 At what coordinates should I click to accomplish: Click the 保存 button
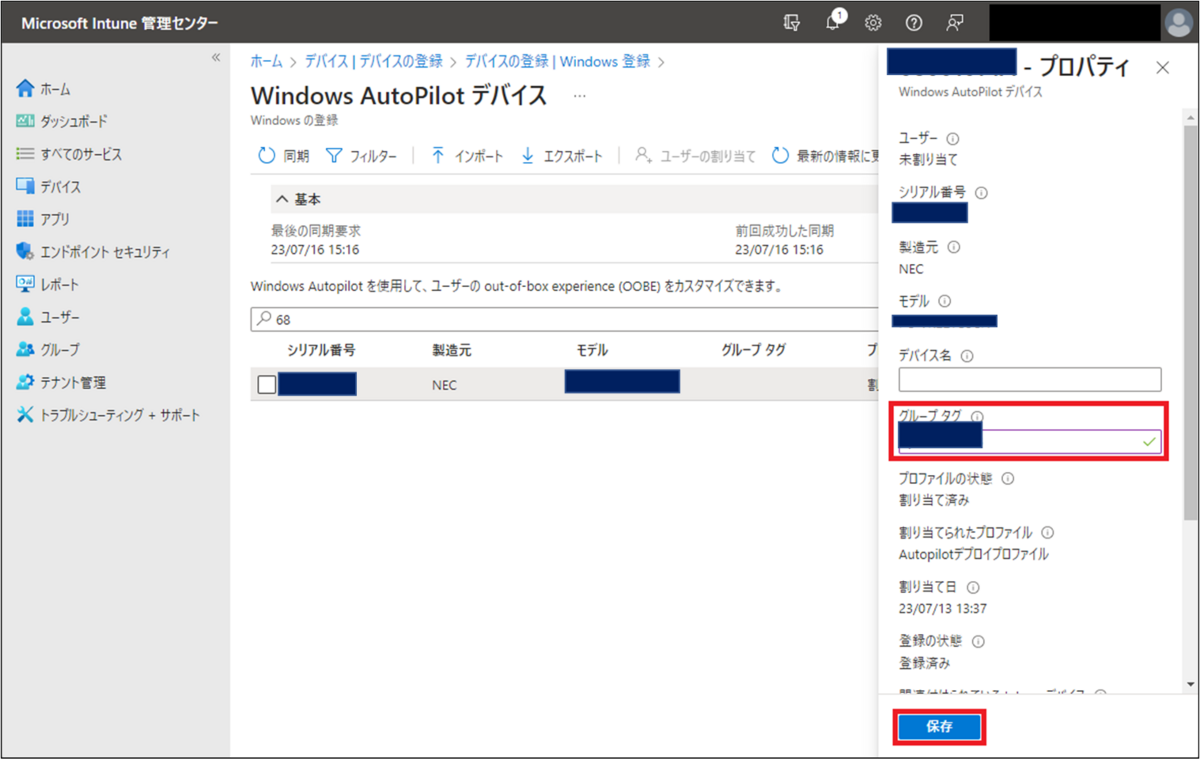[x=939, y=727]
